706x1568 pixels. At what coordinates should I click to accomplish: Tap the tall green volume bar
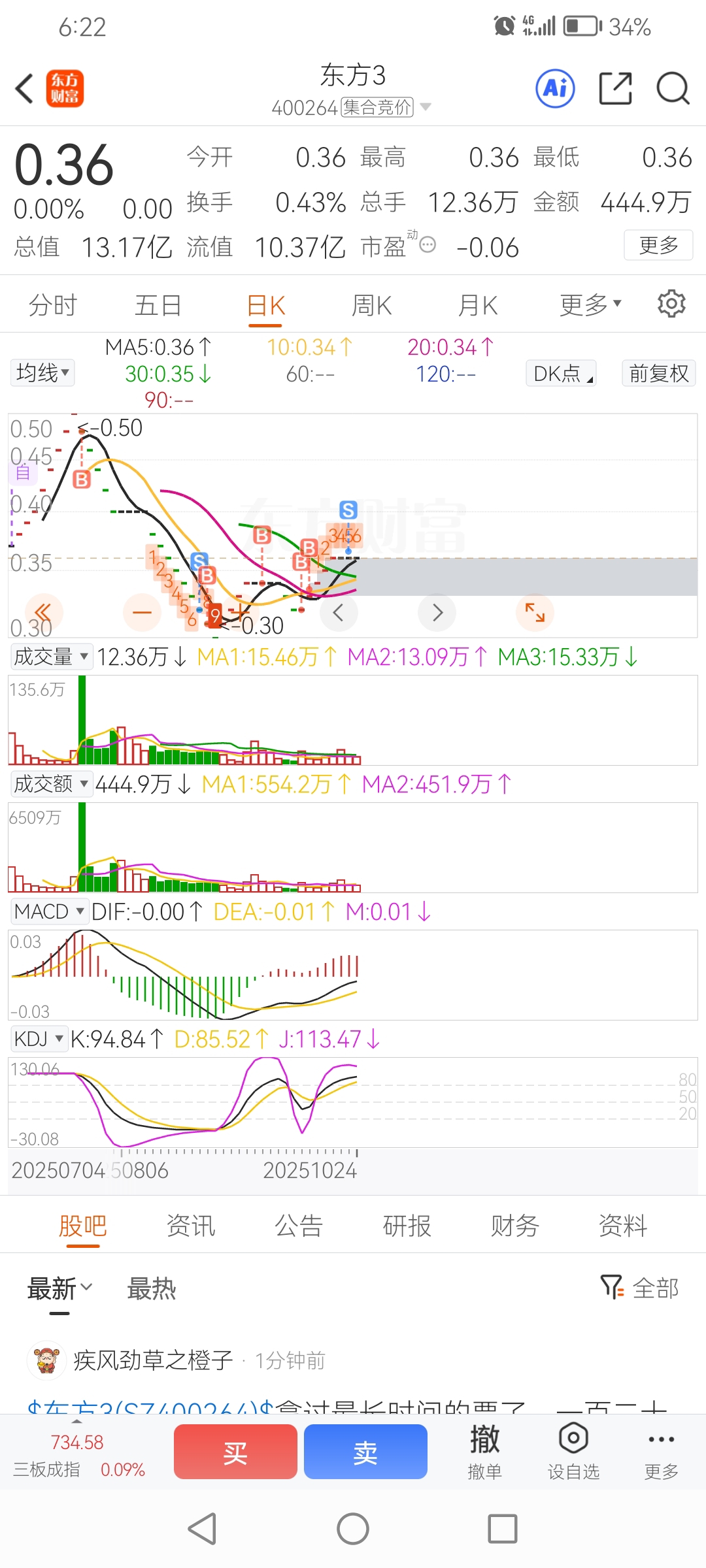pyautogui.click(x=82, y=720)
